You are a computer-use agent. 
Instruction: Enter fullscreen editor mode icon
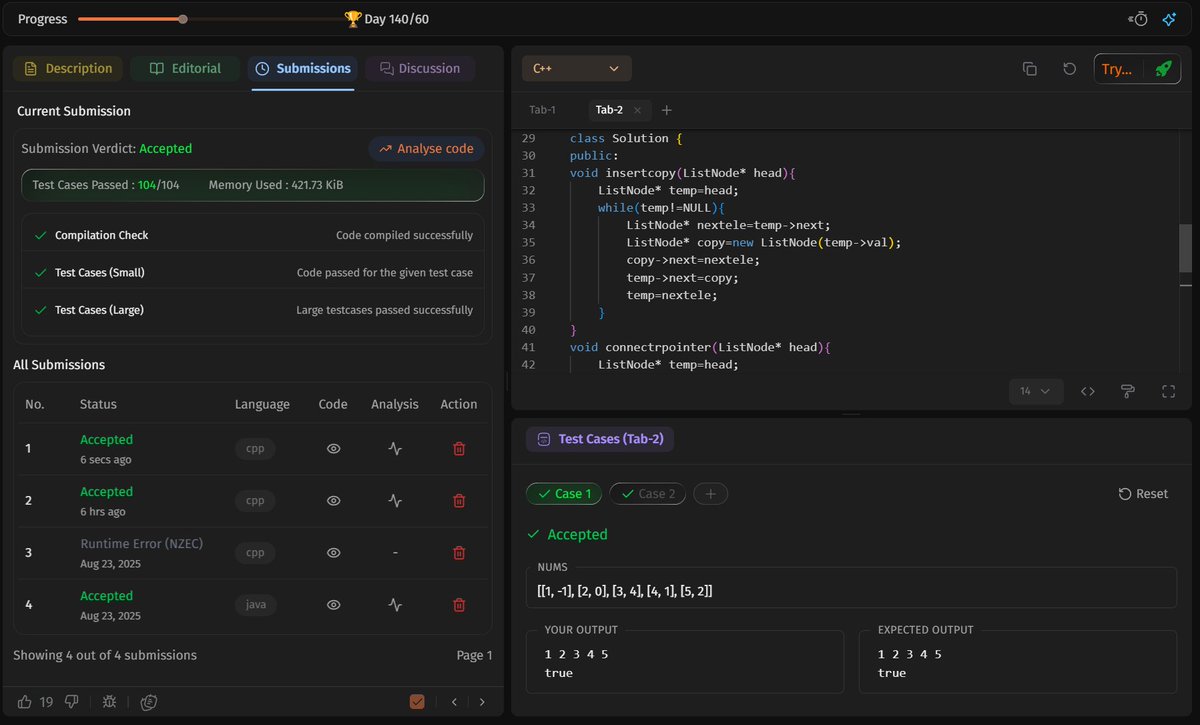pyautogui.click(x=1168, y=392)
